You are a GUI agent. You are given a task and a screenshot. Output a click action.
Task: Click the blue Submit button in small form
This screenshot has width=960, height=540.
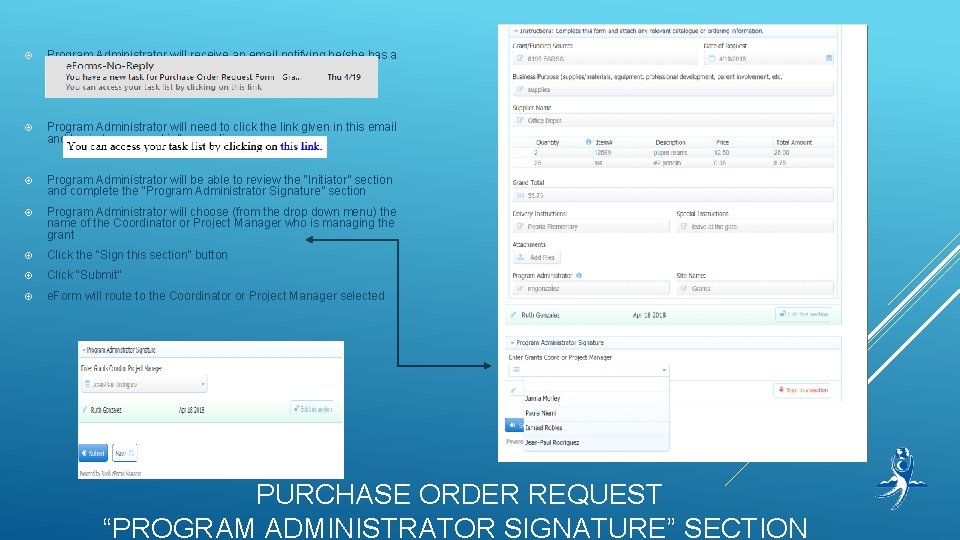[x=93, y=453]
